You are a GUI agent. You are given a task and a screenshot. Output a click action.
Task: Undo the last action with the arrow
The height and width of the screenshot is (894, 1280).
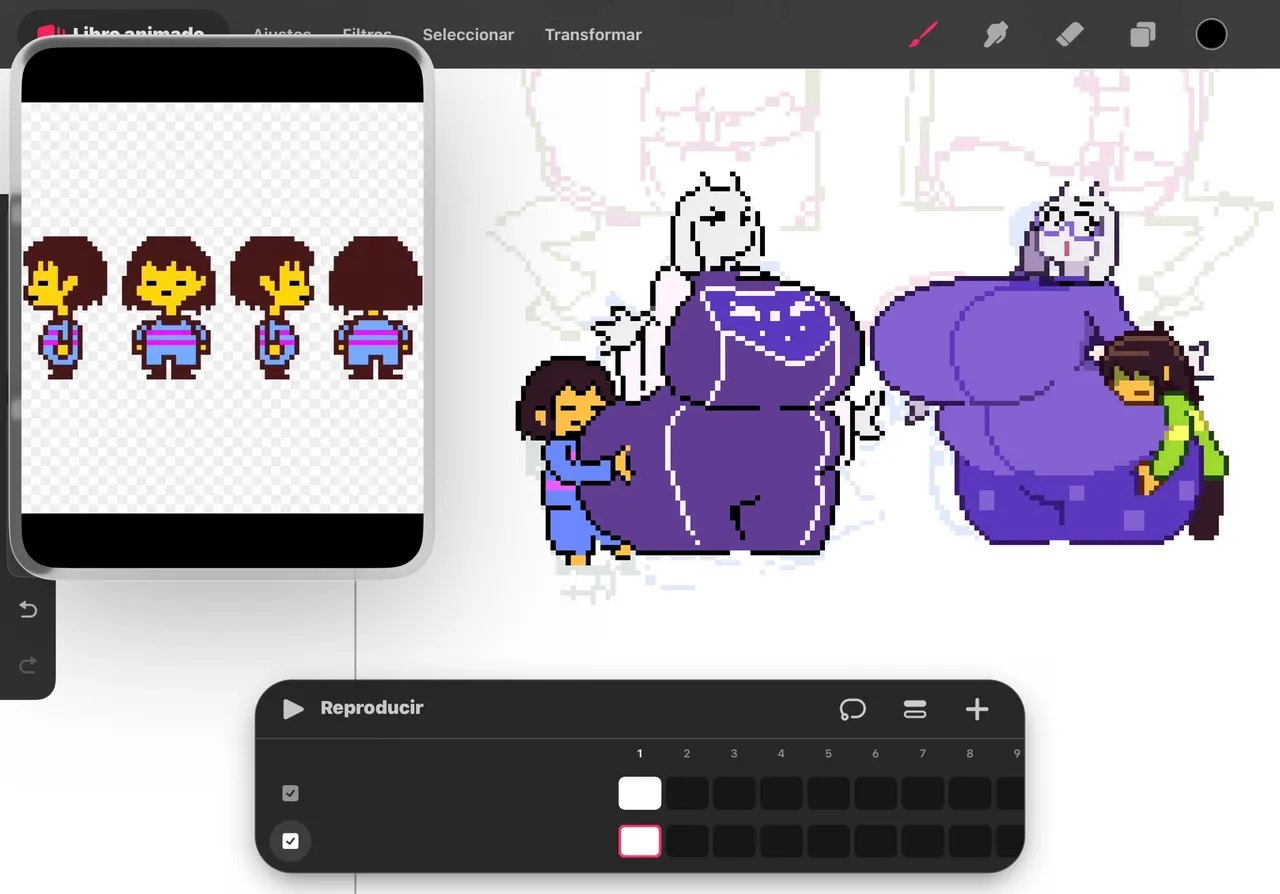coord(28,609)
